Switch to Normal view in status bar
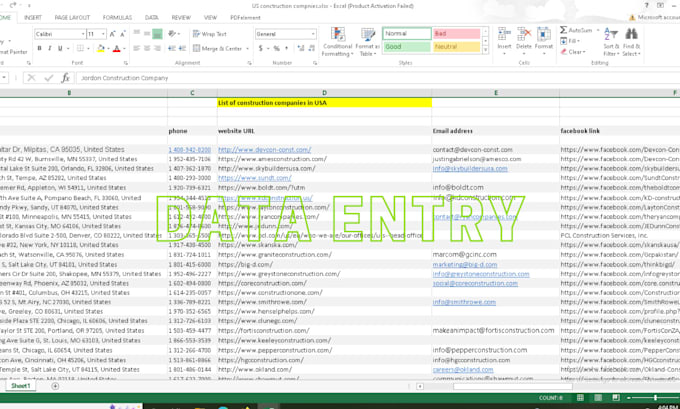The height and width of the screenshot is (409, 680). click(580, 398)
